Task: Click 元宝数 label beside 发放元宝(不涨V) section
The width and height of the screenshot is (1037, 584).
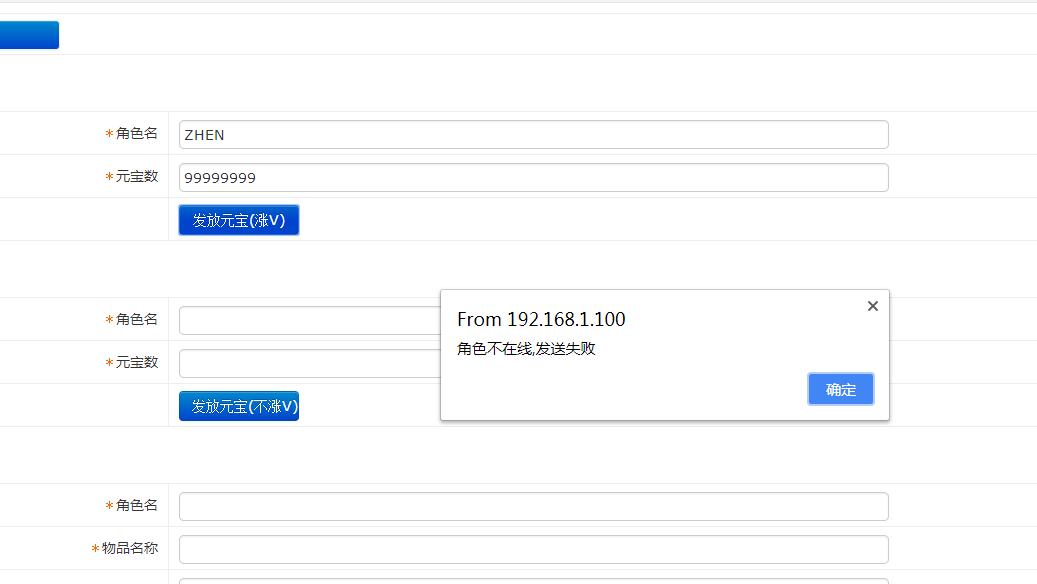Action: coord(136,362)
